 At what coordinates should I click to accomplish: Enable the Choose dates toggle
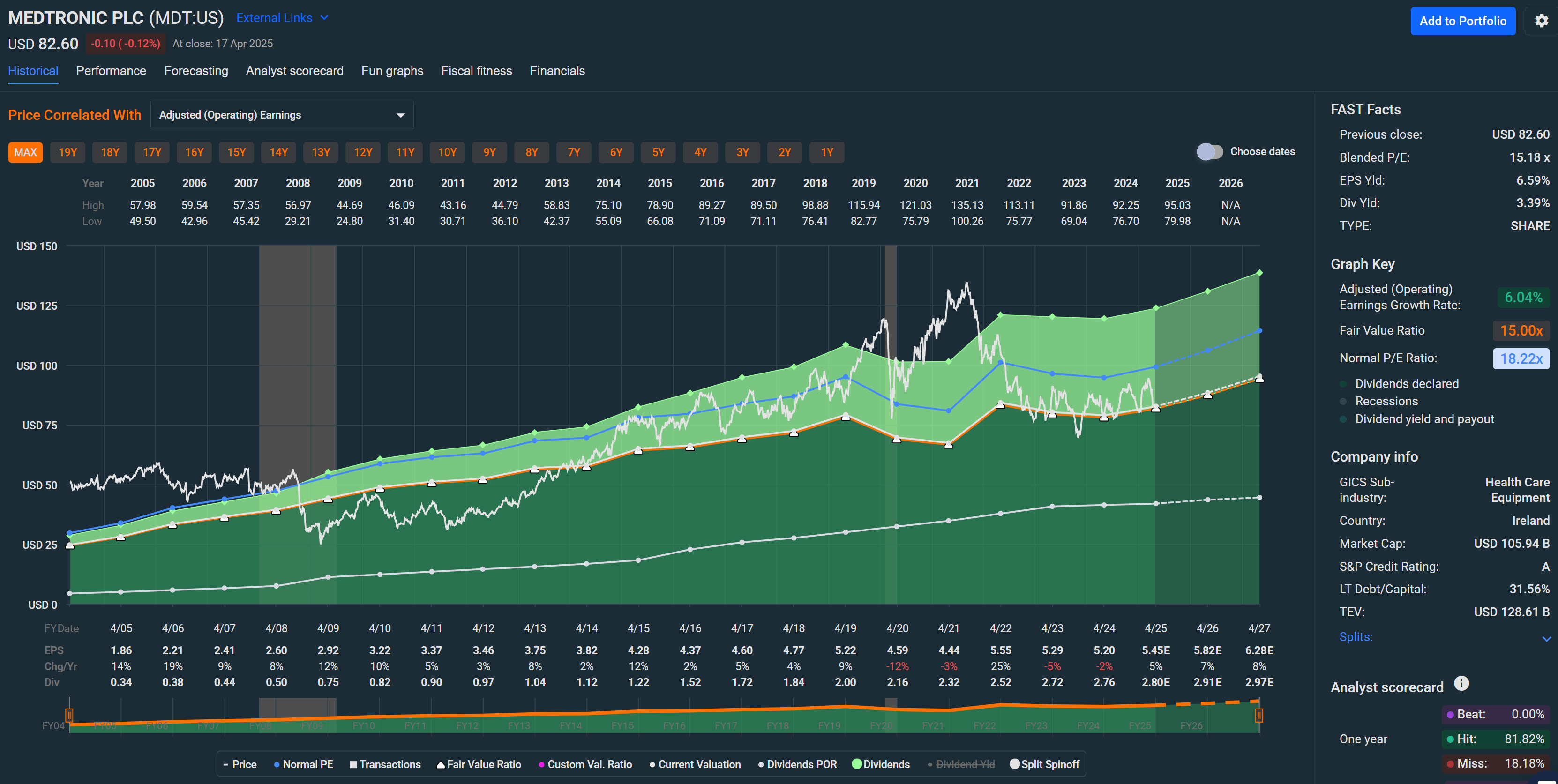[x=1210, y=152]
